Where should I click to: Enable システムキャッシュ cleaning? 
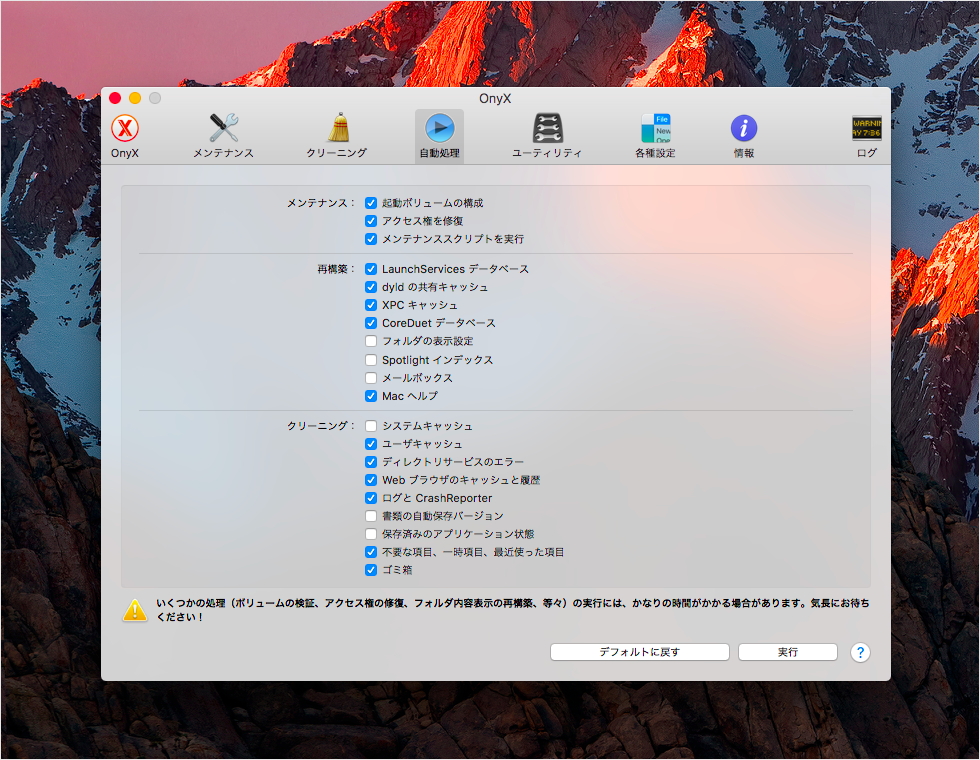point(371,426)
